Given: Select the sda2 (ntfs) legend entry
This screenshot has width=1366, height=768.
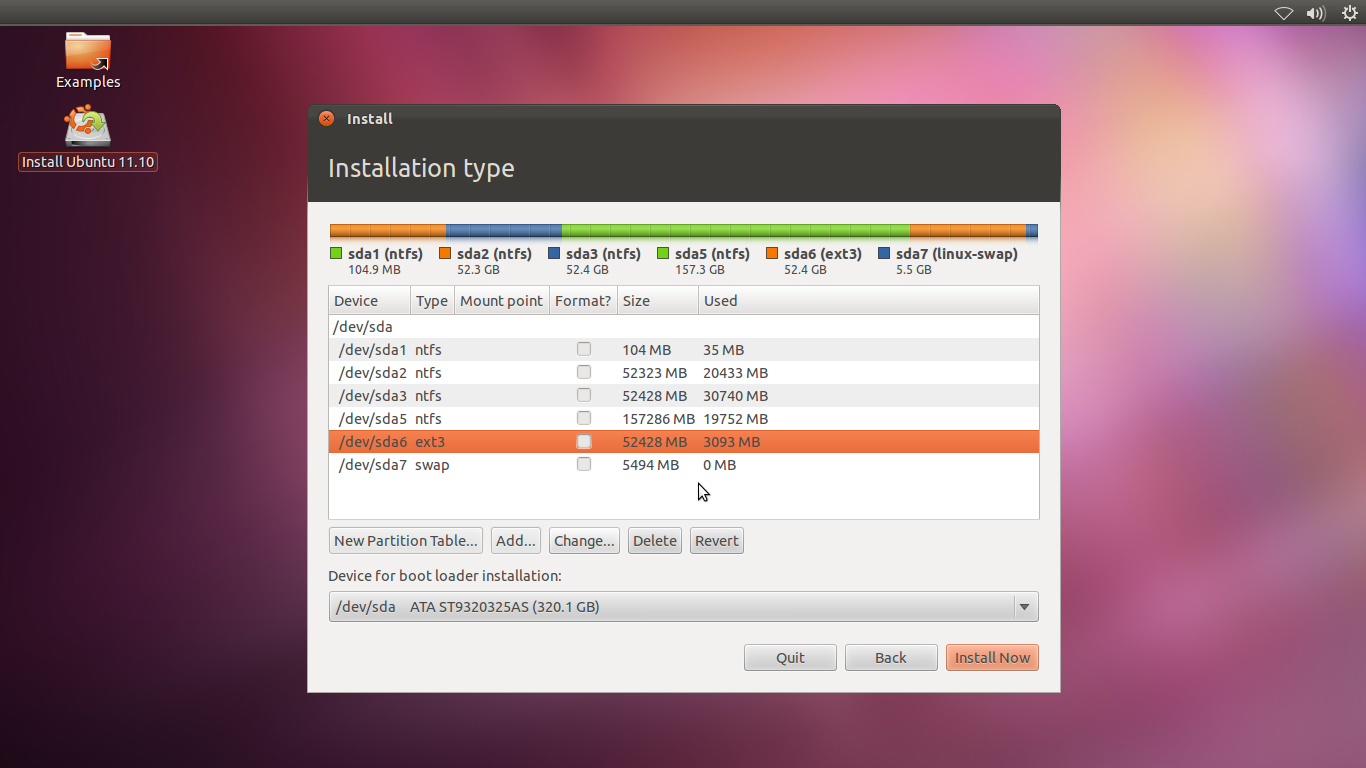Looking at the screenshot, I should coord(486,254).
